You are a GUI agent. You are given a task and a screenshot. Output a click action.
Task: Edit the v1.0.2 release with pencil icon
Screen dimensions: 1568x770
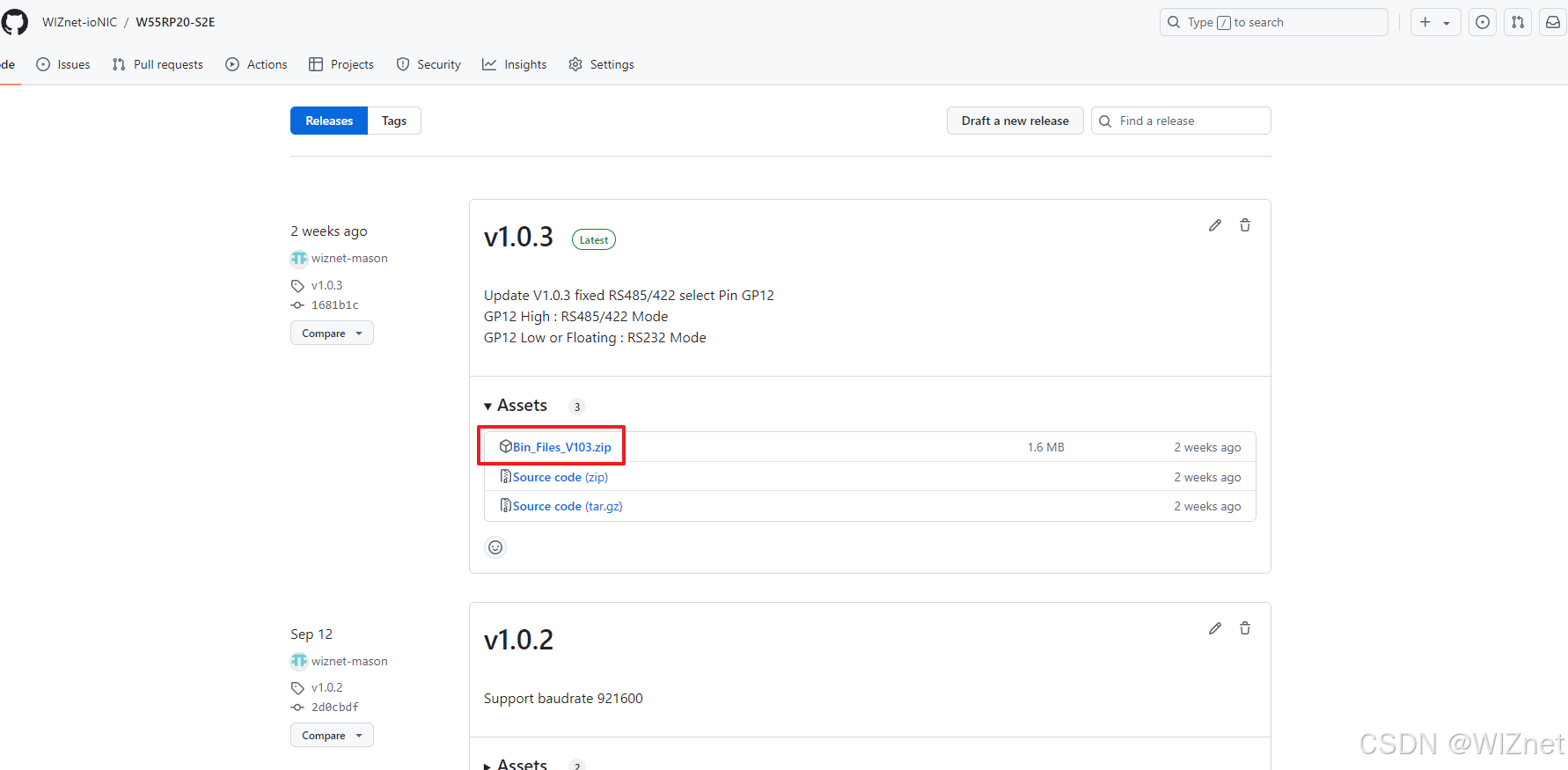1215,628
